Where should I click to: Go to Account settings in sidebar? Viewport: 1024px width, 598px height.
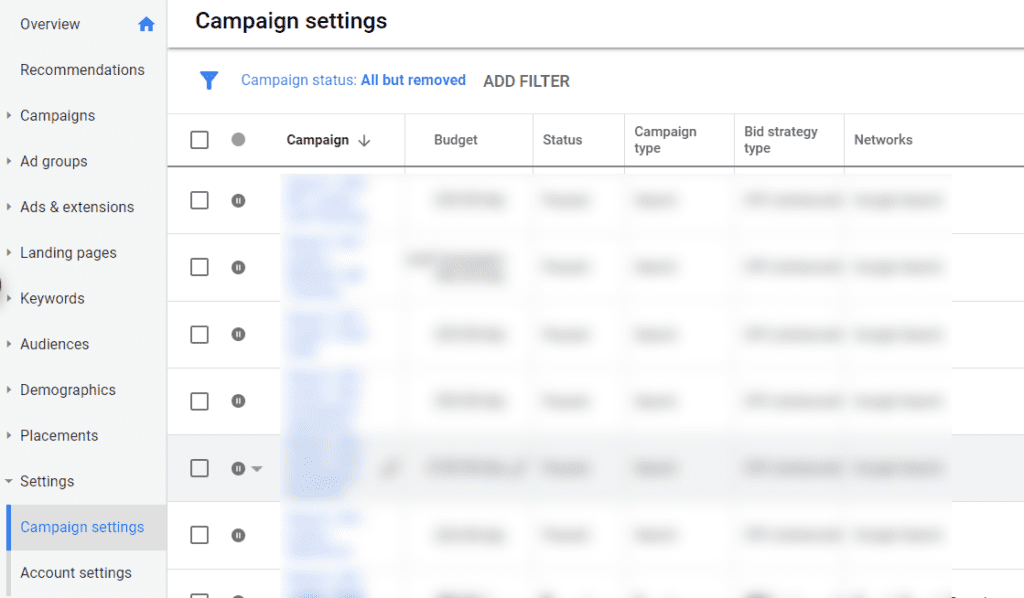[76, 573]
